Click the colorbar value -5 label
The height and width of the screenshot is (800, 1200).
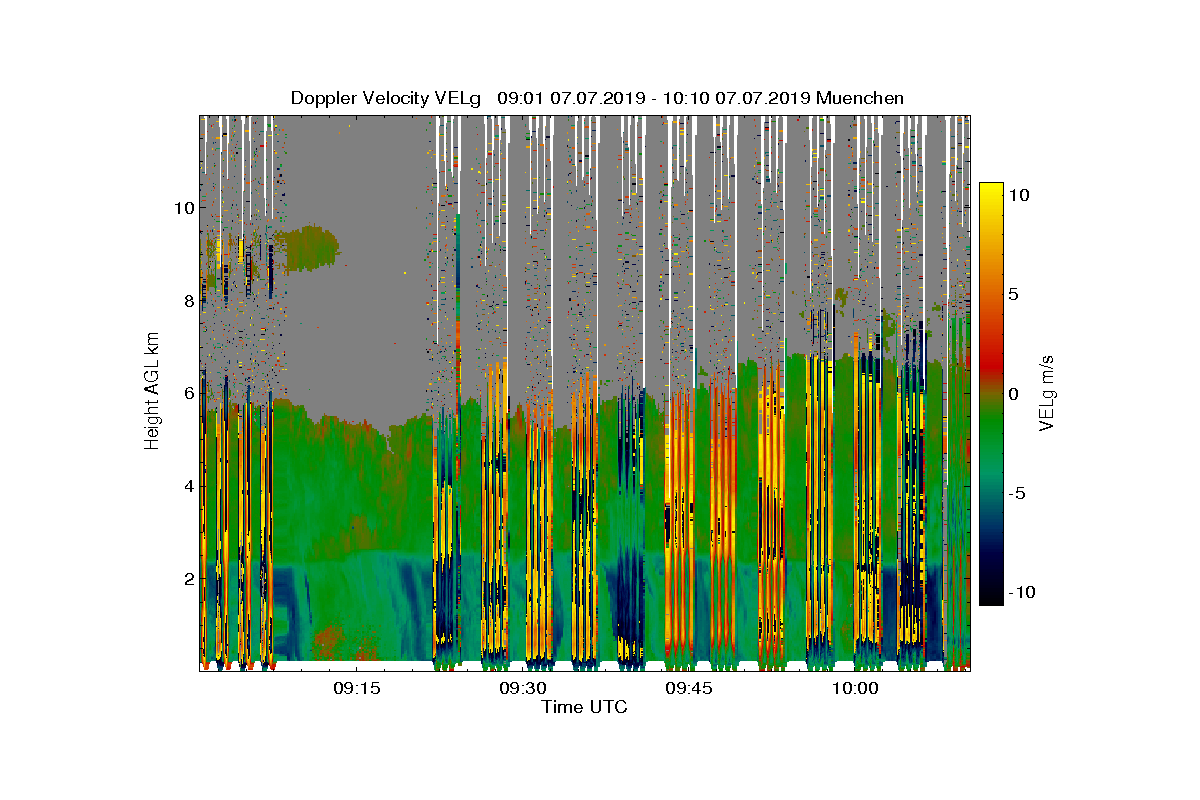pyautogui.click(x=1016, y=493)
